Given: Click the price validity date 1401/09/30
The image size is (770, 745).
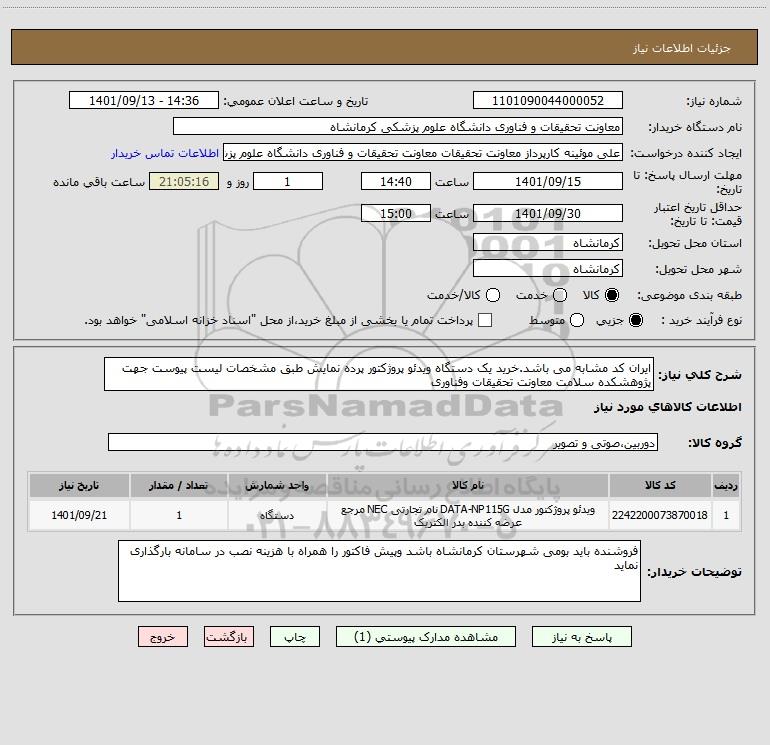Looking at the screenshot, I should [548, 213].
